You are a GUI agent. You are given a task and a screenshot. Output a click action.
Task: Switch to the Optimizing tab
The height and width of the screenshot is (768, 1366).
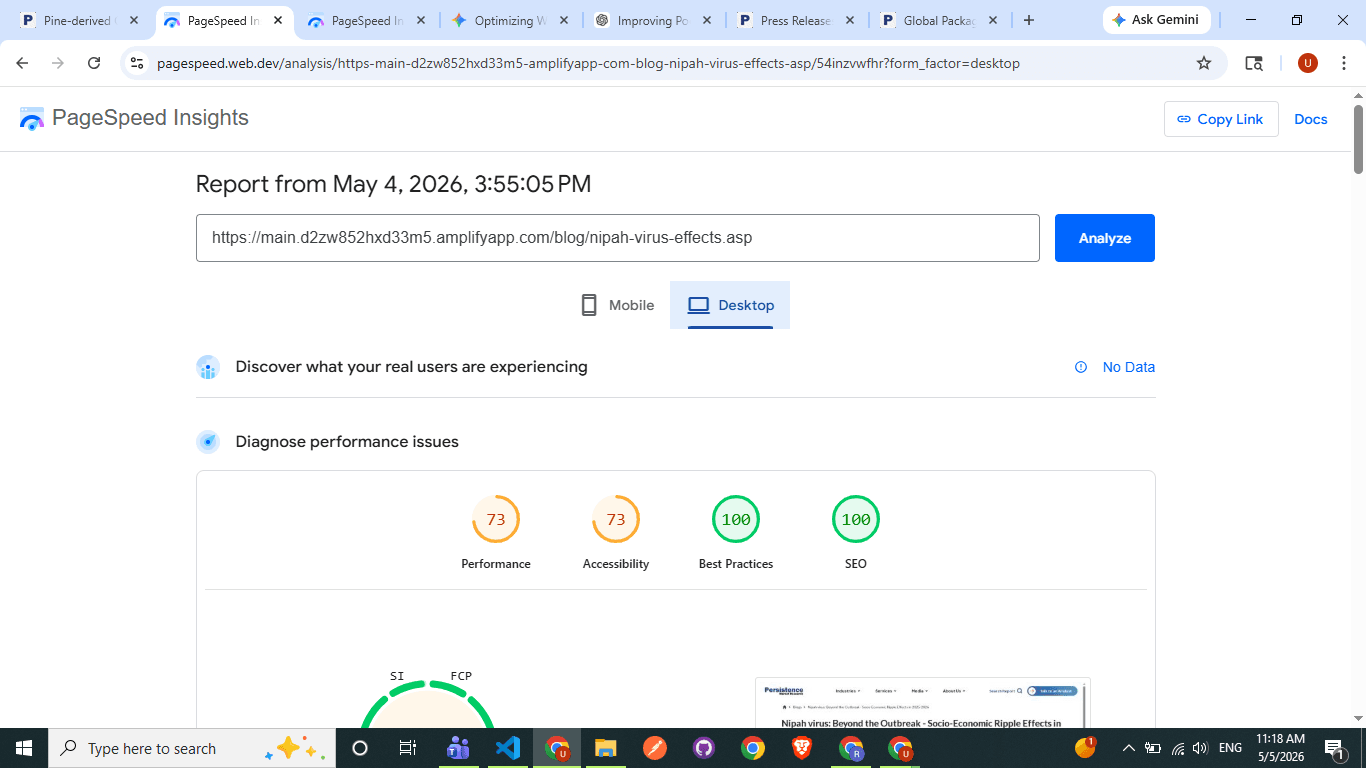[x=511, y=20]
